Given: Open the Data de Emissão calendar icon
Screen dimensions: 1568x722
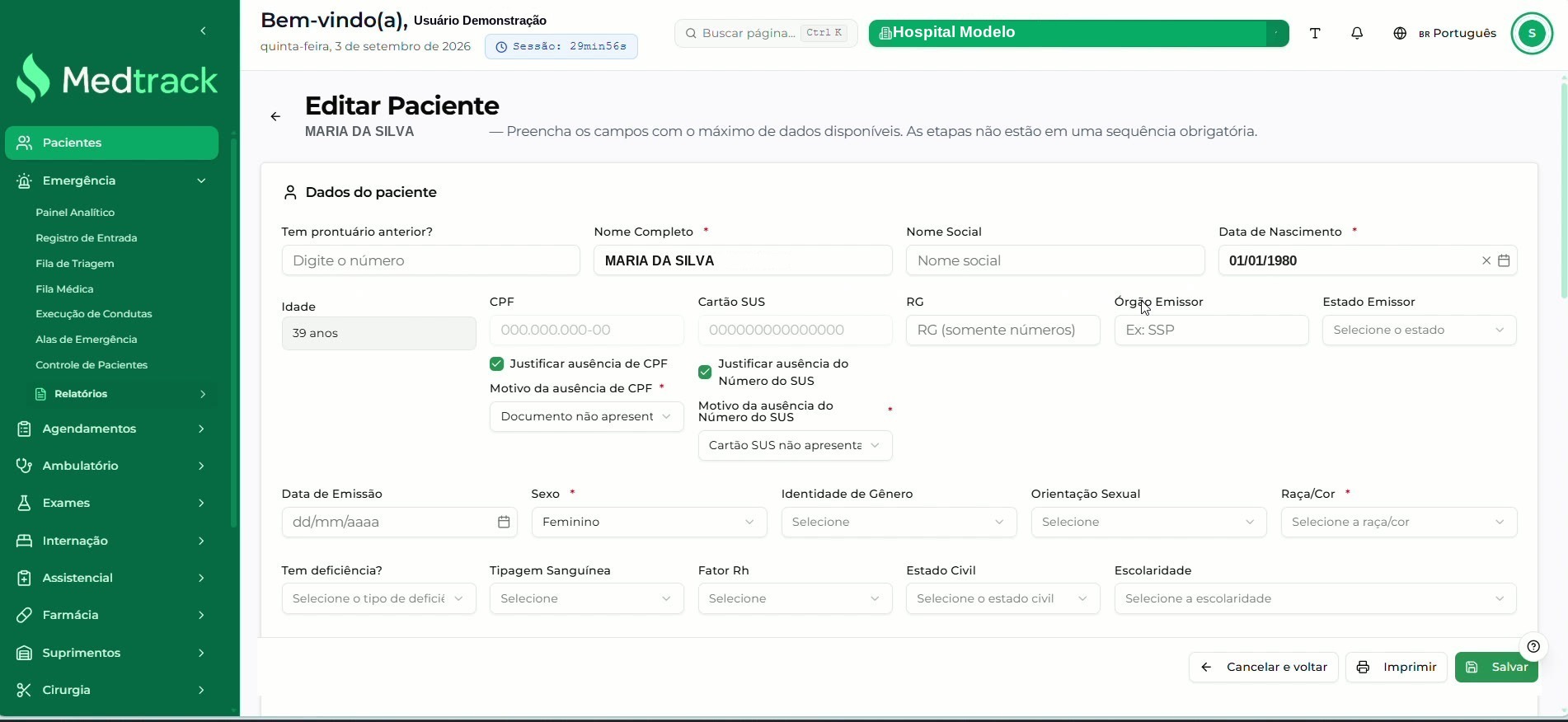Looking at the screenshot, I should 504,522.
